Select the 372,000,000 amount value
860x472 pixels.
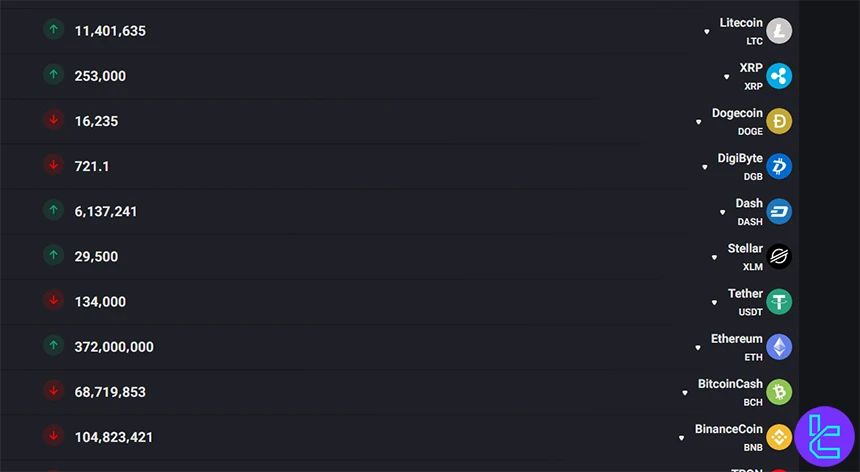114,347
